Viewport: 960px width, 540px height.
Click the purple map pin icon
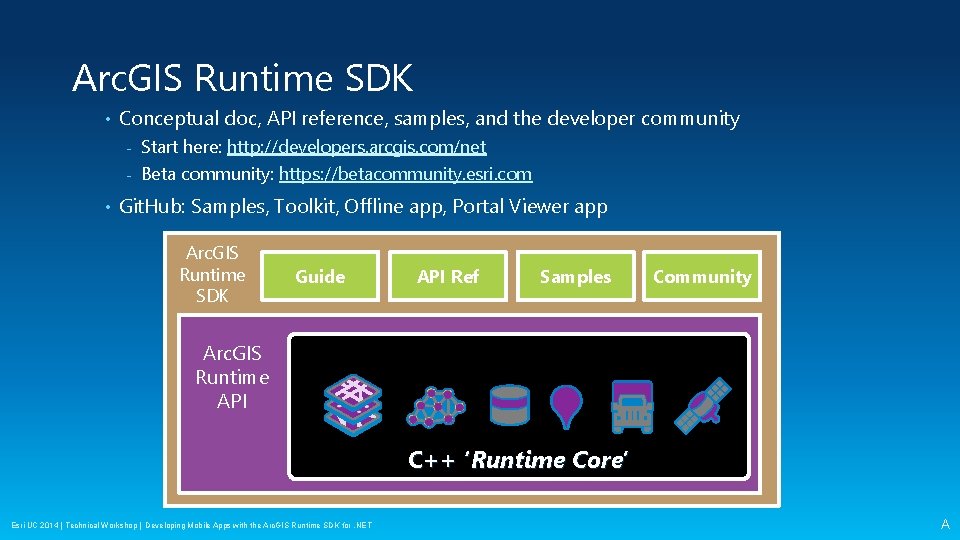pos(566,407)
